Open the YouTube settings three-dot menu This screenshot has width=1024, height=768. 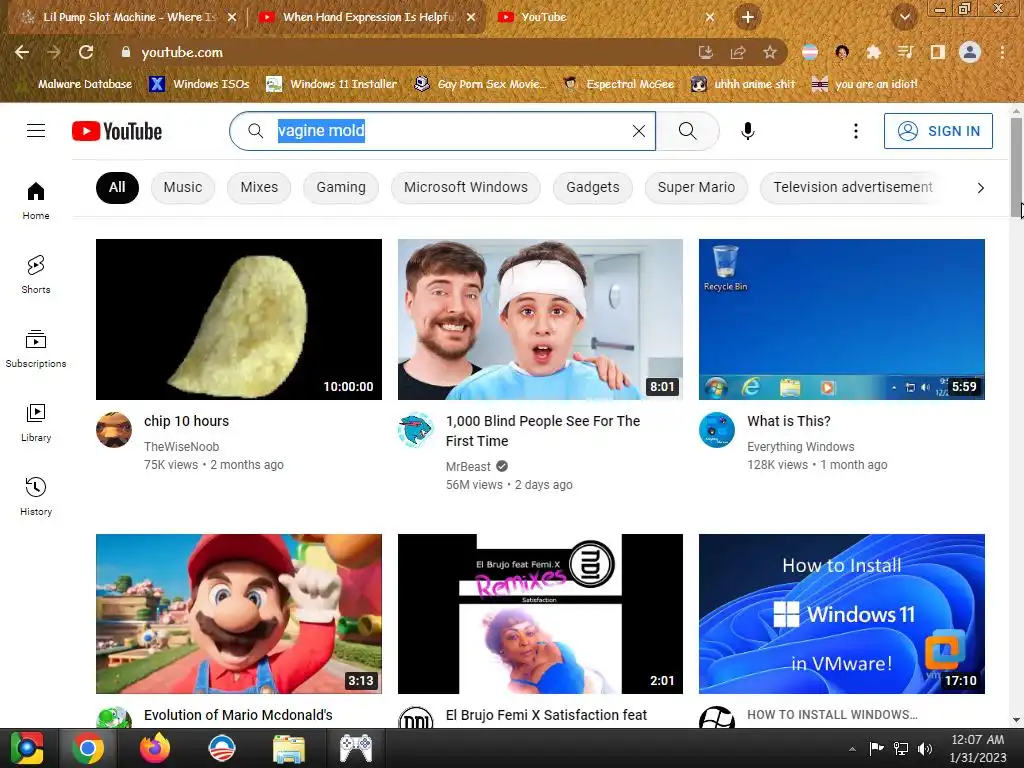point(856,131)
